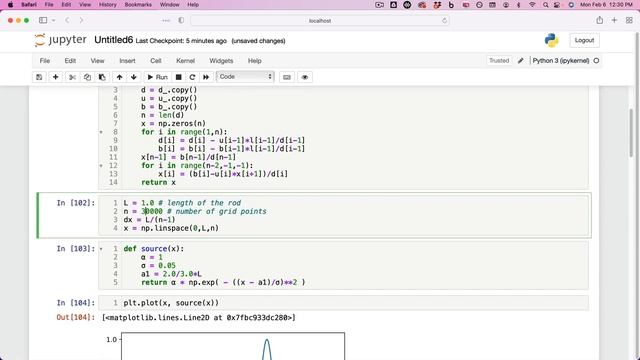Cut selected cells with scissors icon
The height and width of the screenshot is (360, 640).
pos(72,77)
